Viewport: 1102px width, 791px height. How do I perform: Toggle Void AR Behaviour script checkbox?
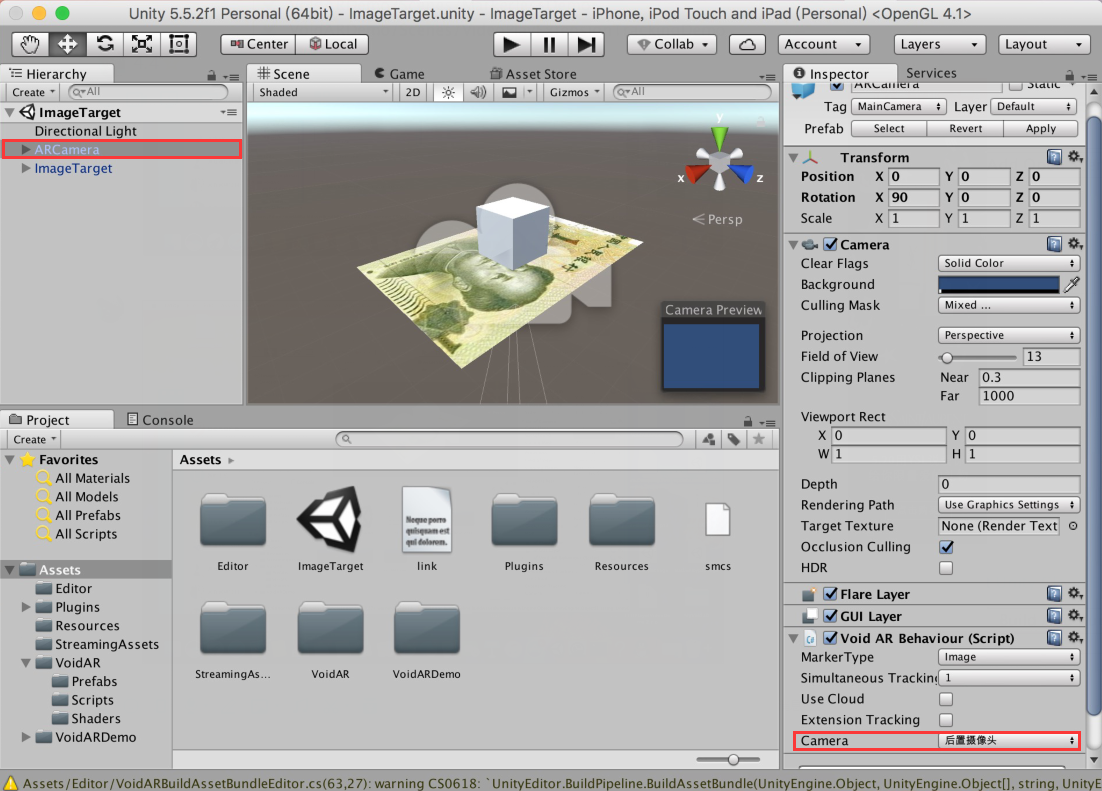pyautogui.click(x=830, y=638)
